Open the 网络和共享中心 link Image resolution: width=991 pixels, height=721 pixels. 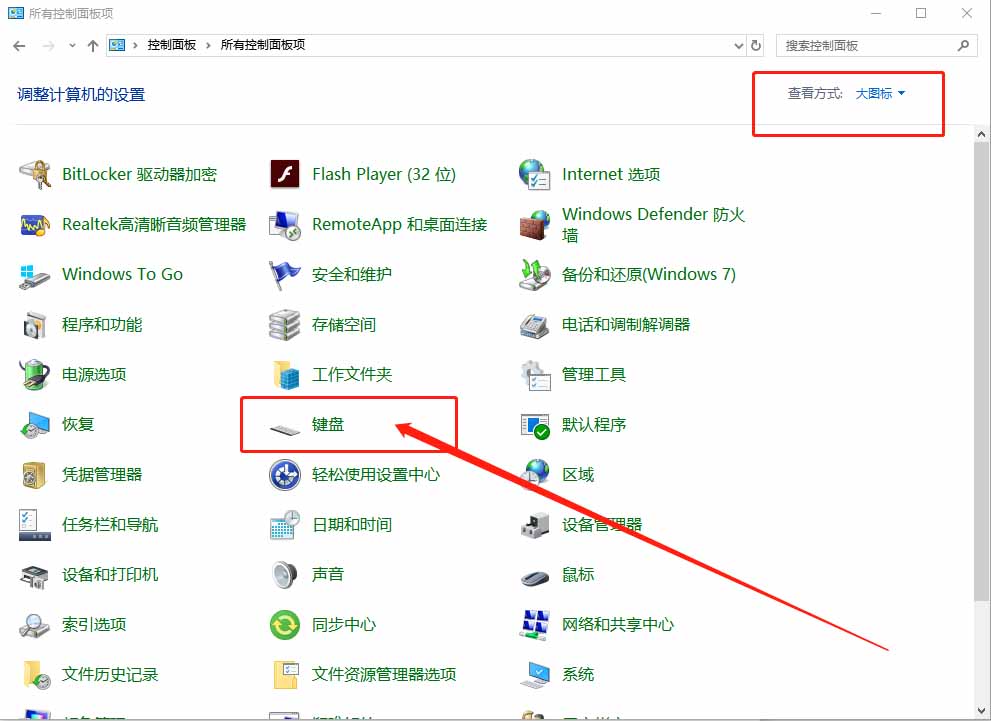click(617, 625)
